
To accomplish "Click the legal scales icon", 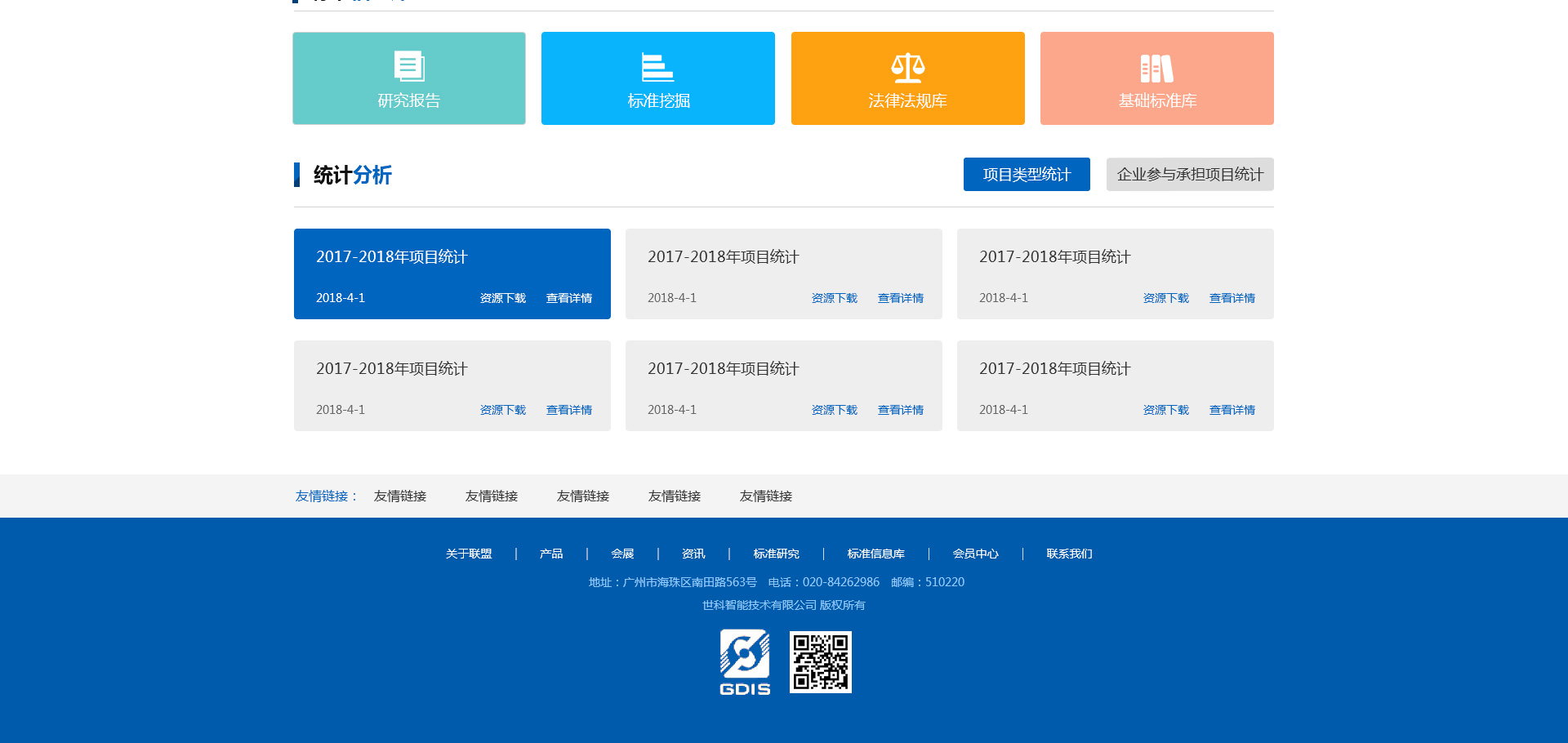I will point(907,68).
